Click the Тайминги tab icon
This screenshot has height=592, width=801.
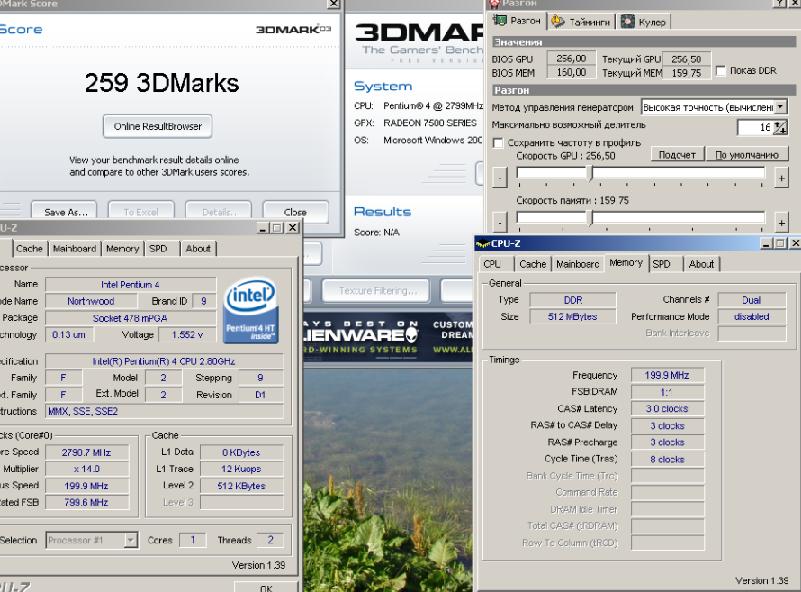click(x=558, y=21)
